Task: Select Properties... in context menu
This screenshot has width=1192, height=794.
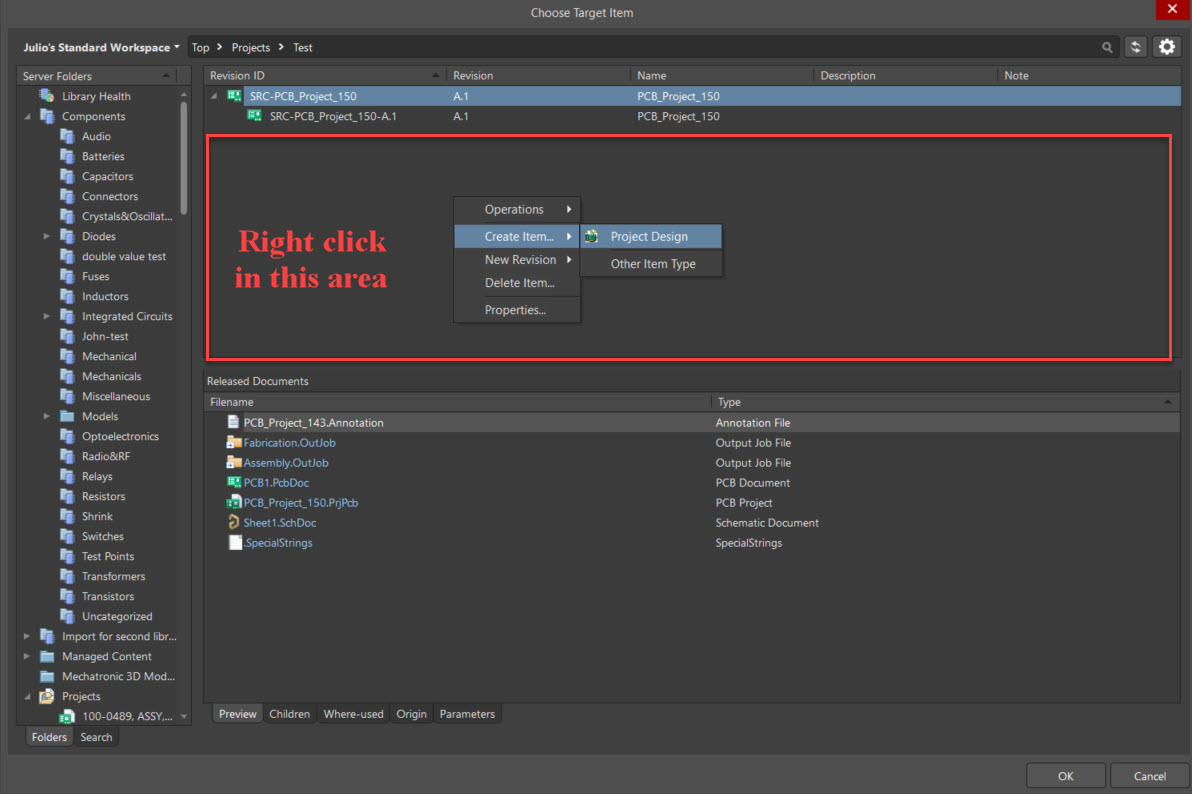Action: [x=515, y=310]
